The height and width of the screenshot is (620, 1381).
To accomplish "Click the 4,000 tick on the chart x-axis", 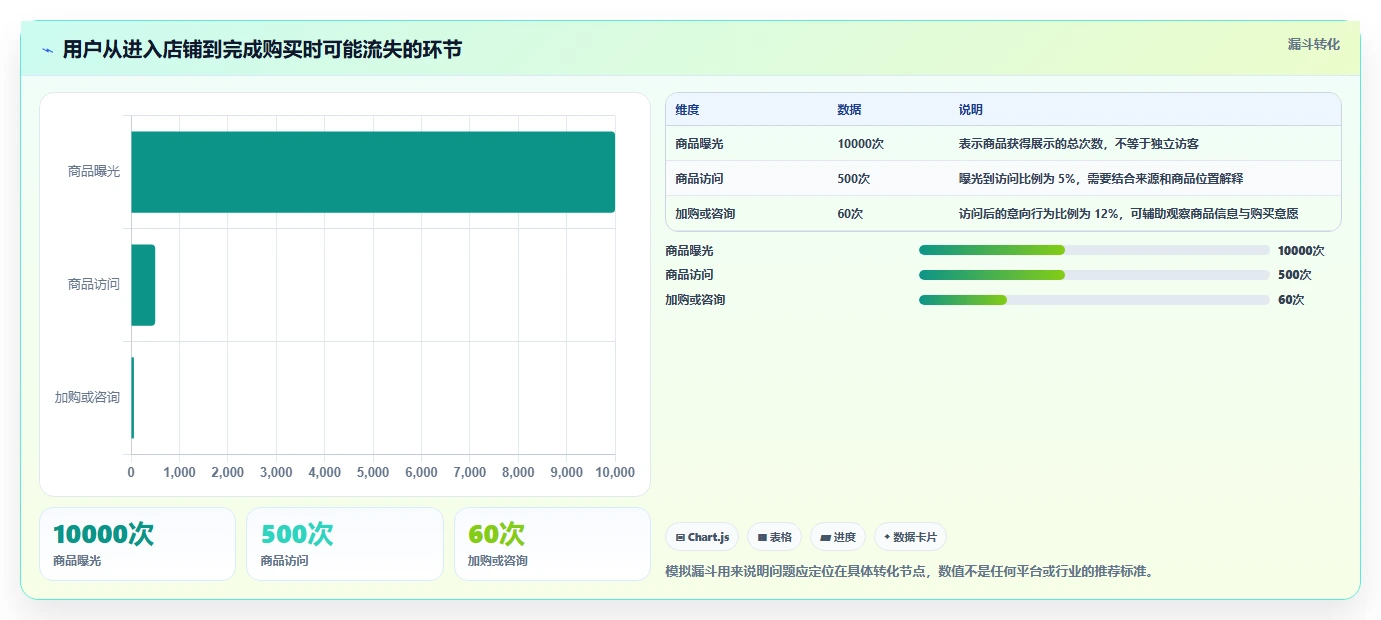I will click(325, 472).
